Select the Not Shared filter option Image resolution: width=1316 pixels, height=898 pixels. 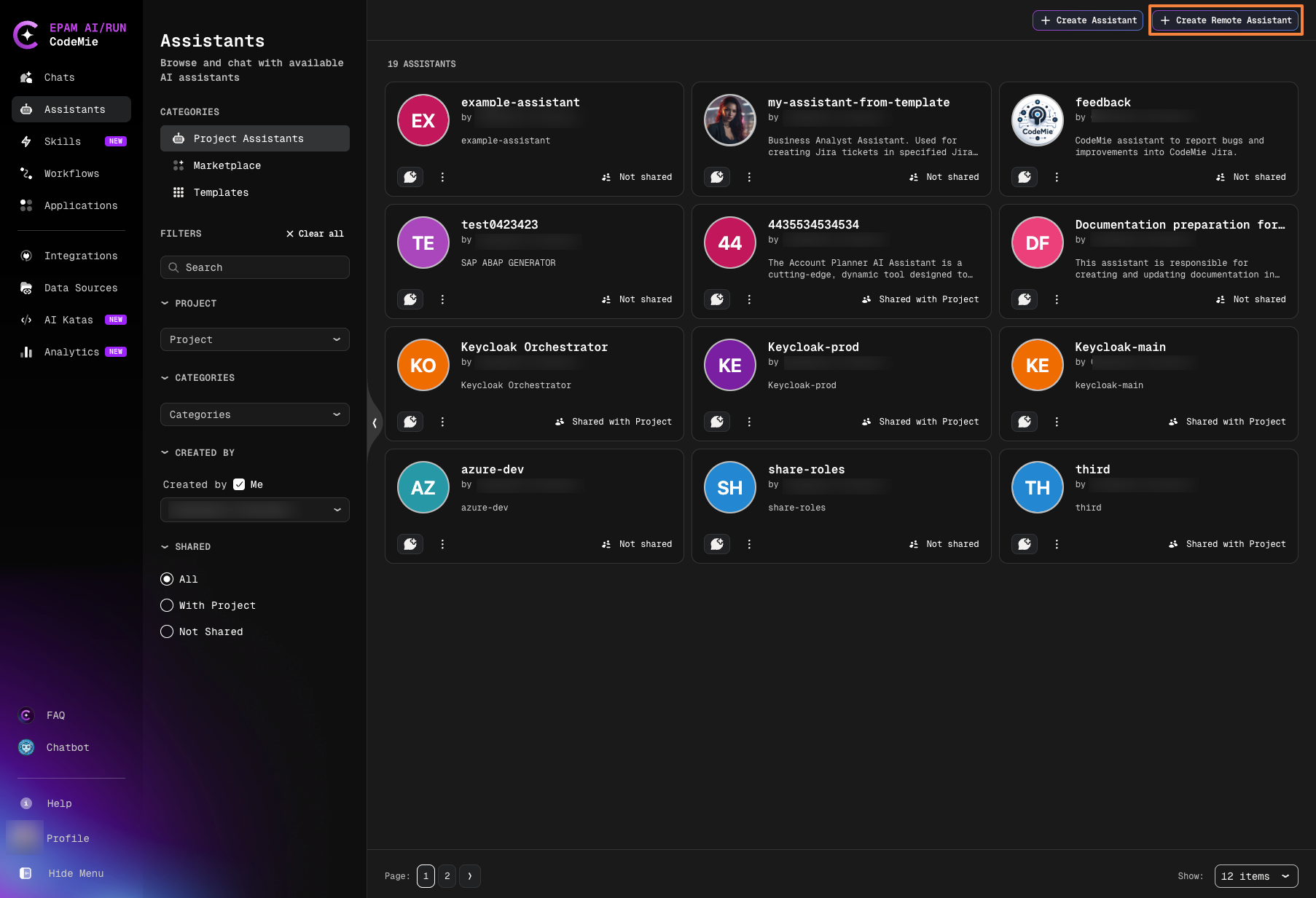[x=167, y=631]
